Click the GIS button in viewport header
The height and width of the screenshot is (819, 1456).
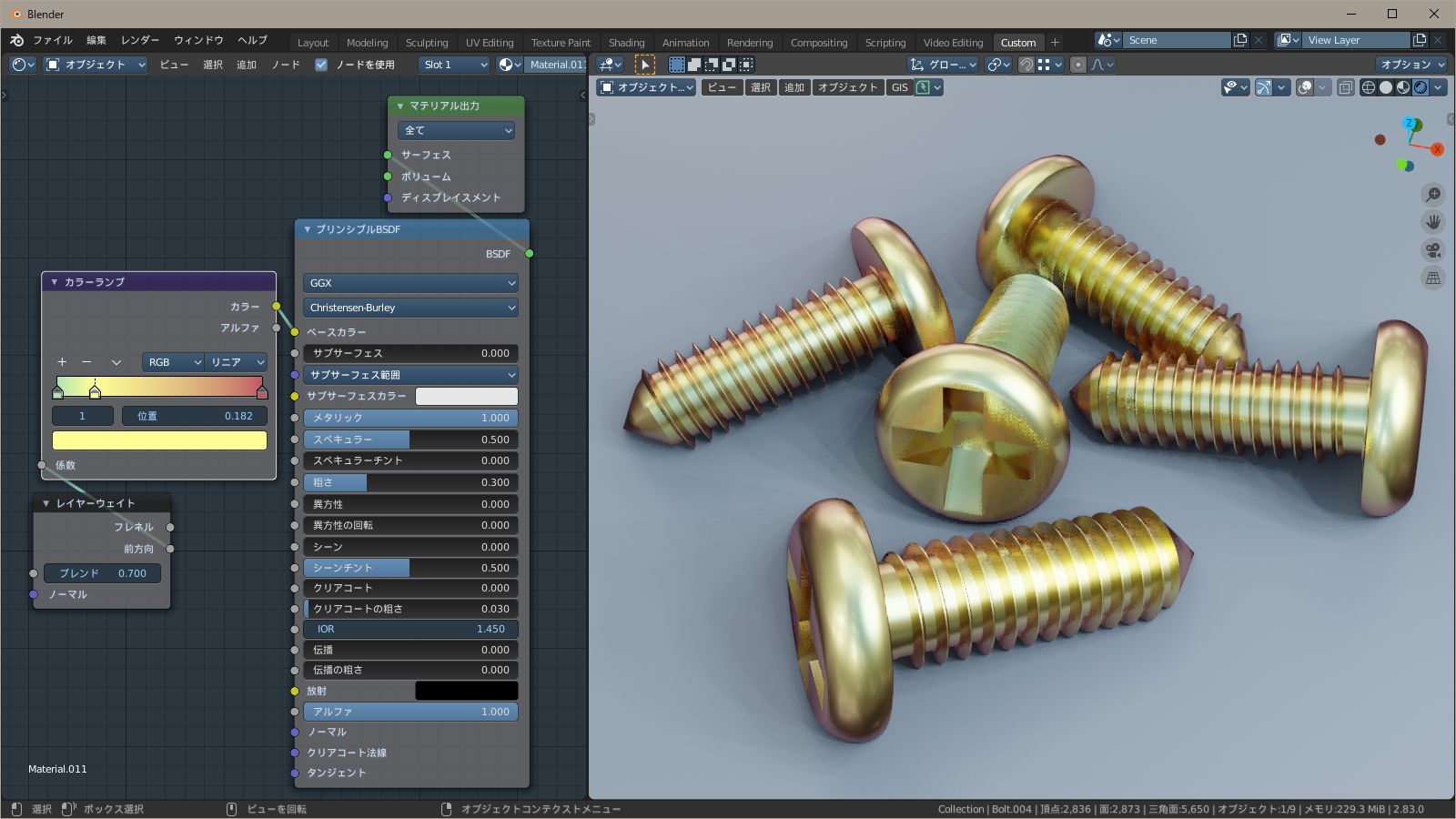900,87
